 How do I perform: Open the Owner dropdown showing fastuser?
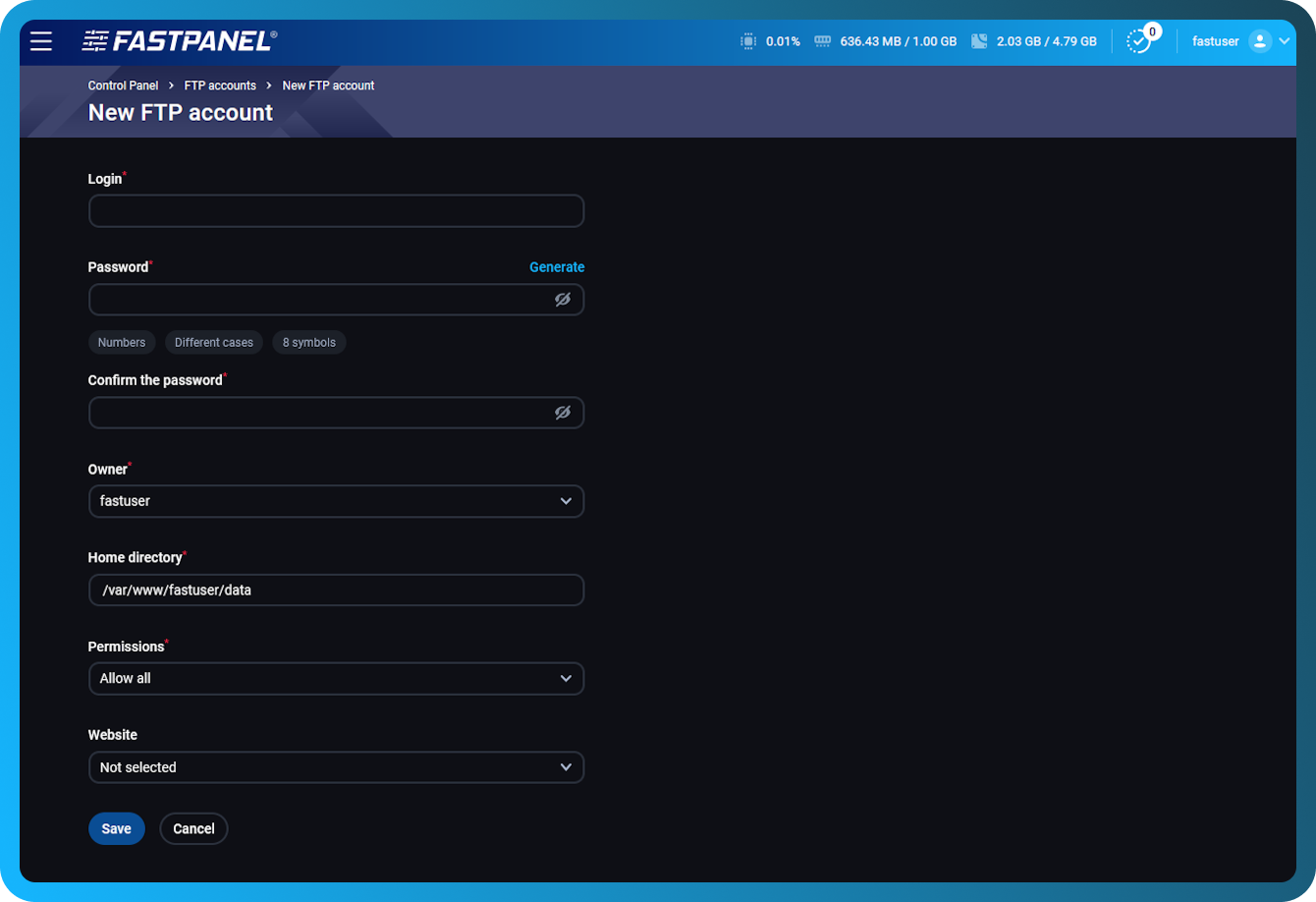point(336,501)
